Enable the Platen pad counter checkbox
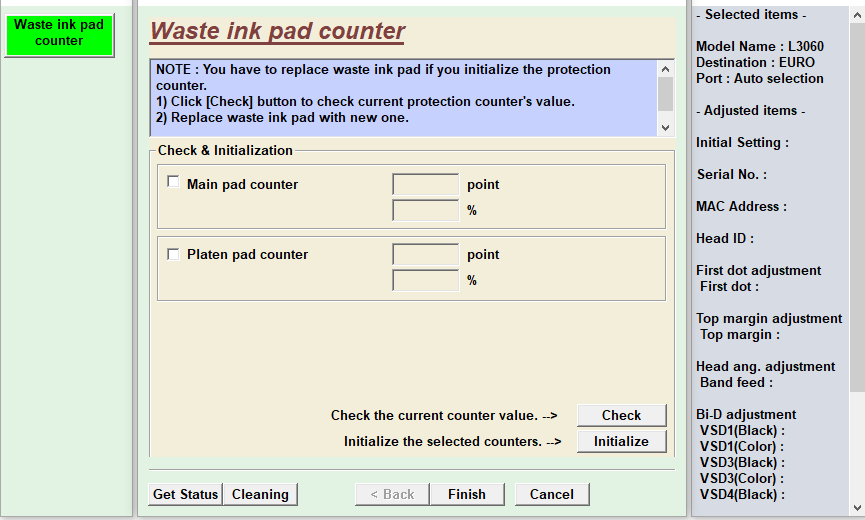 coord(174,254)
